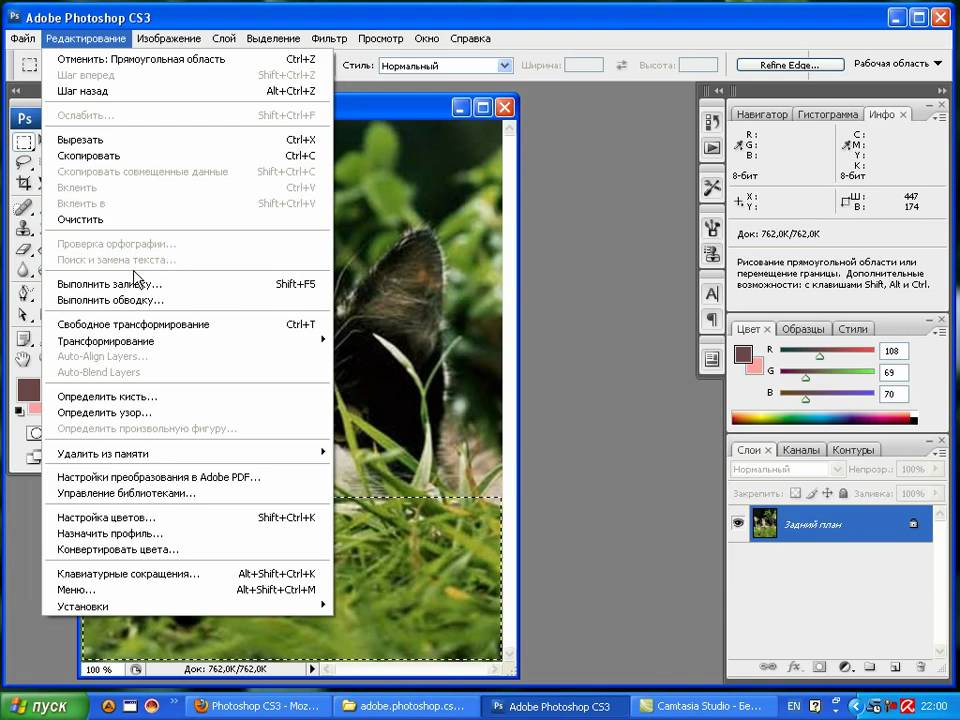The image size is (960, 720).
Task: Hide the Задний план layer eye
Action: pos(738,523)
